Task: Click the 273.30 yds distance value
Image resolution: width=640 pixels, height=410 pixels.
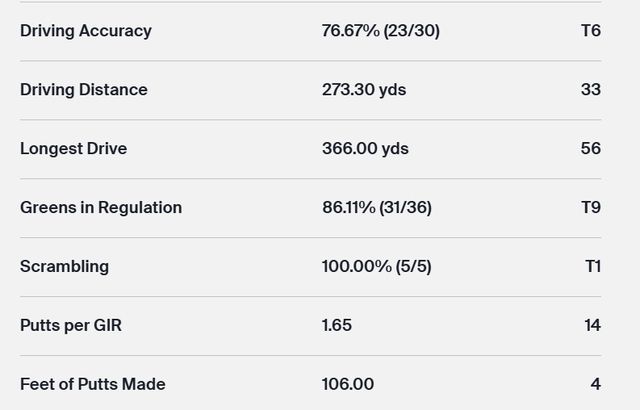Action: (x=363, y=90)
